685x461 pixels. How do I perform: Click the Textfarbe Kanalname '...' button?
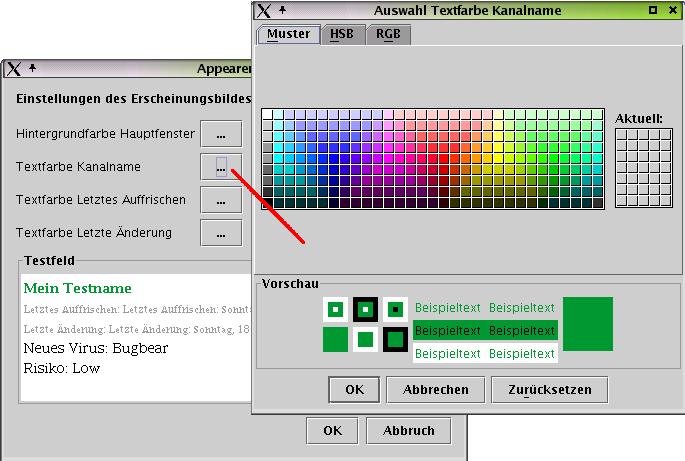[x=221, y=167]
